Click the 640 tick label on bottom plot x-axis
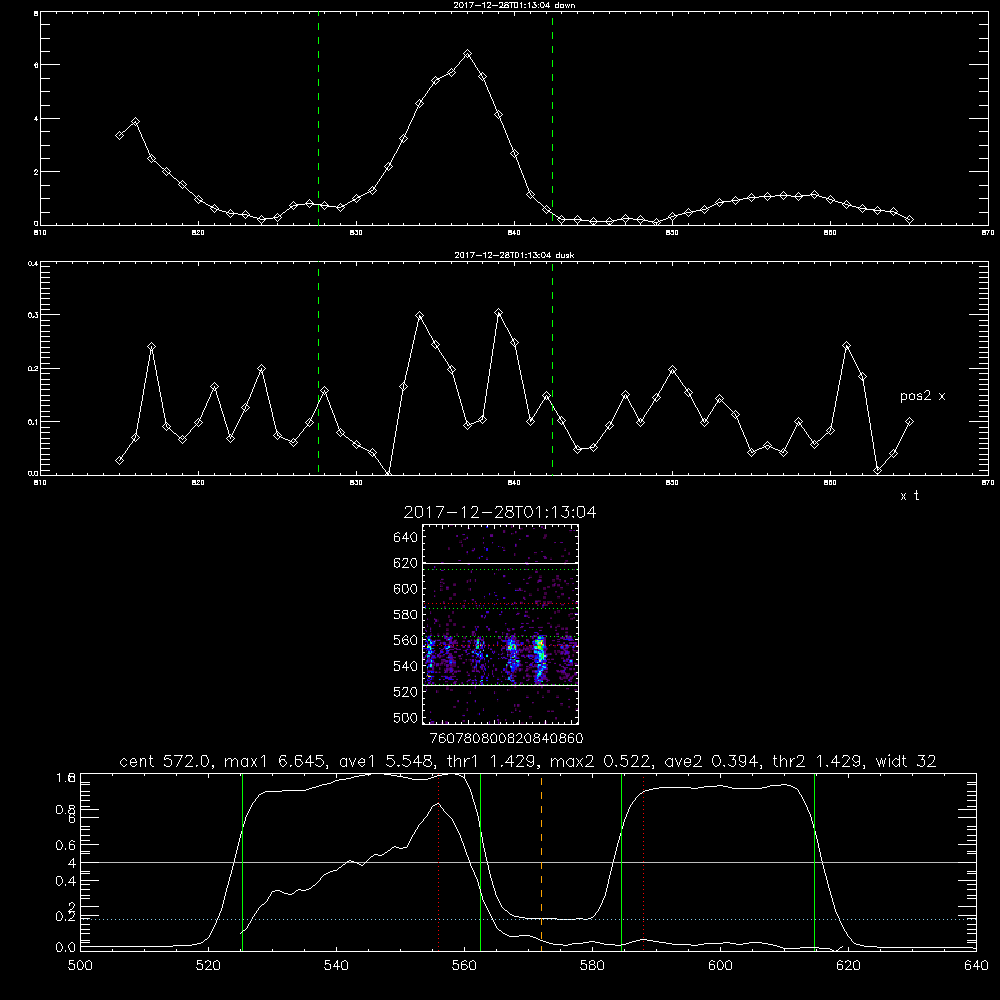The width and height of the screenshot is (1000, 1000). pyautogui.click(x=976, y=966)
